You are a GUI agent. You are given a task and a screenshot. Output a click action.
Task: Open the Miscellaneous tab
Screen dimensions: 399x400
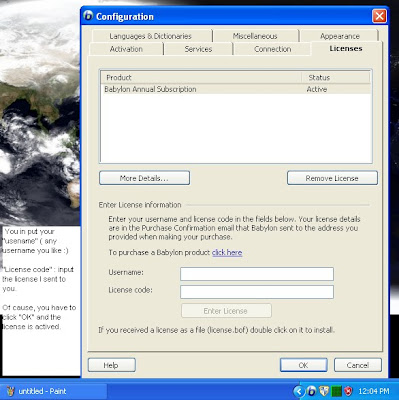(x=255, y=36)
